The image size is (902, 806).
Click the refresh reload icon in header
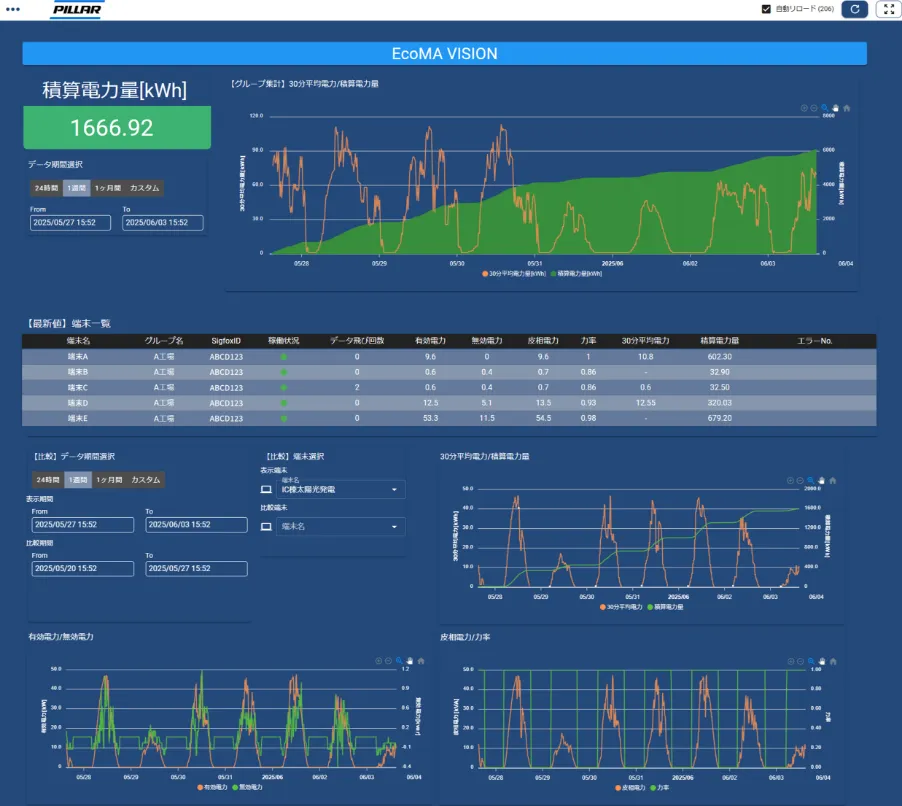coord(854,9)
